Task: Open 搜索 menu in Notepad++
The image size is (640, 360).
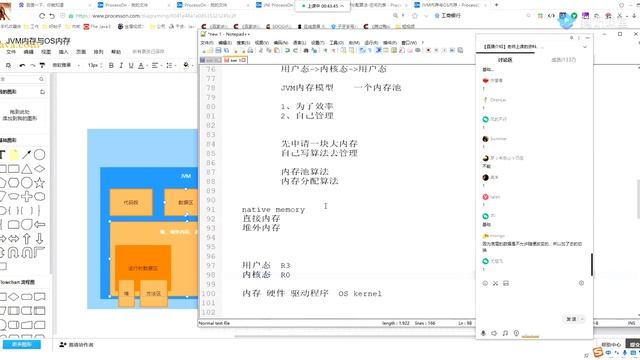Action: 243,42
